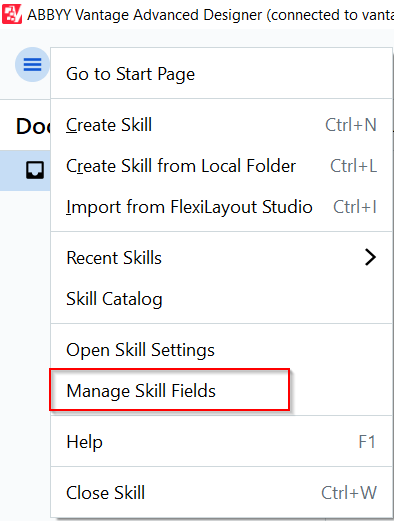Click the blue hamburger menu icon
Image resolution: width=394 pixels, height=521 pixels.
click(x=32, y=64)
